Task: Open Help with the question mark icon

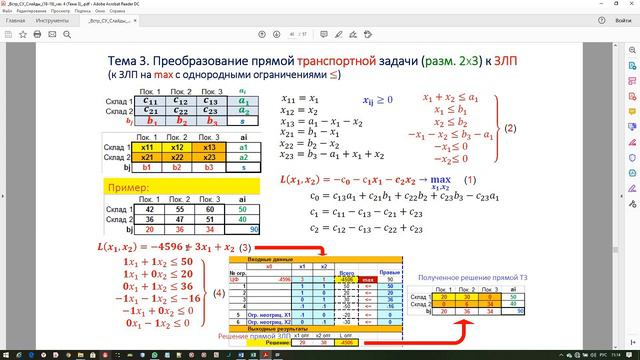Action: tap(602, 20)
